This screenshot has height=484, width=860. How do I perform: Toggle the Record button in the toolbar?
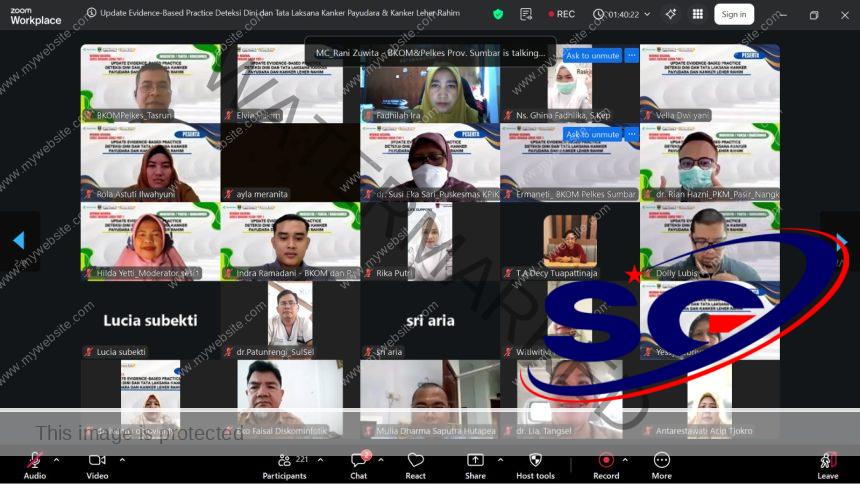[606, 464]
